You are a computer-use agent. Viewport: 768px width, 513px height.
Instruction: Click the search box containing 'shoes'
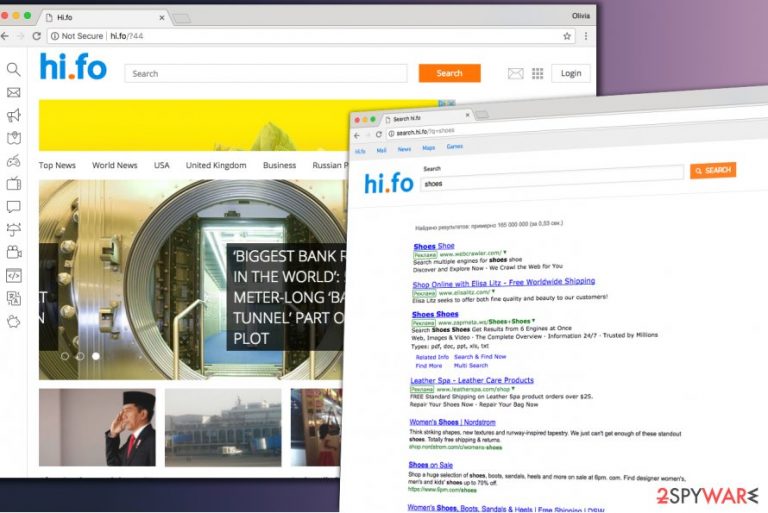click(x=552, y=180)
